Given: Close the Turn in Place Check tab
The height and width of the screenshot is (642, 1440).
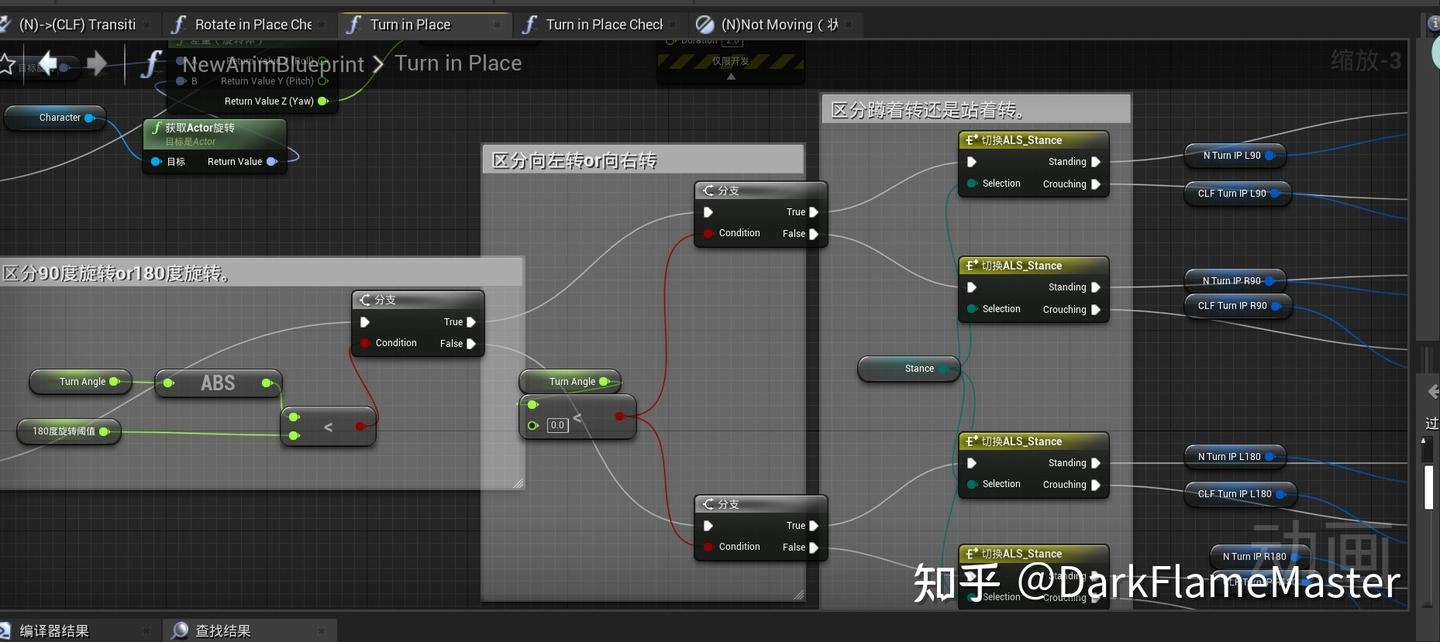Looking at the screenshot, I should pos(673,24).
